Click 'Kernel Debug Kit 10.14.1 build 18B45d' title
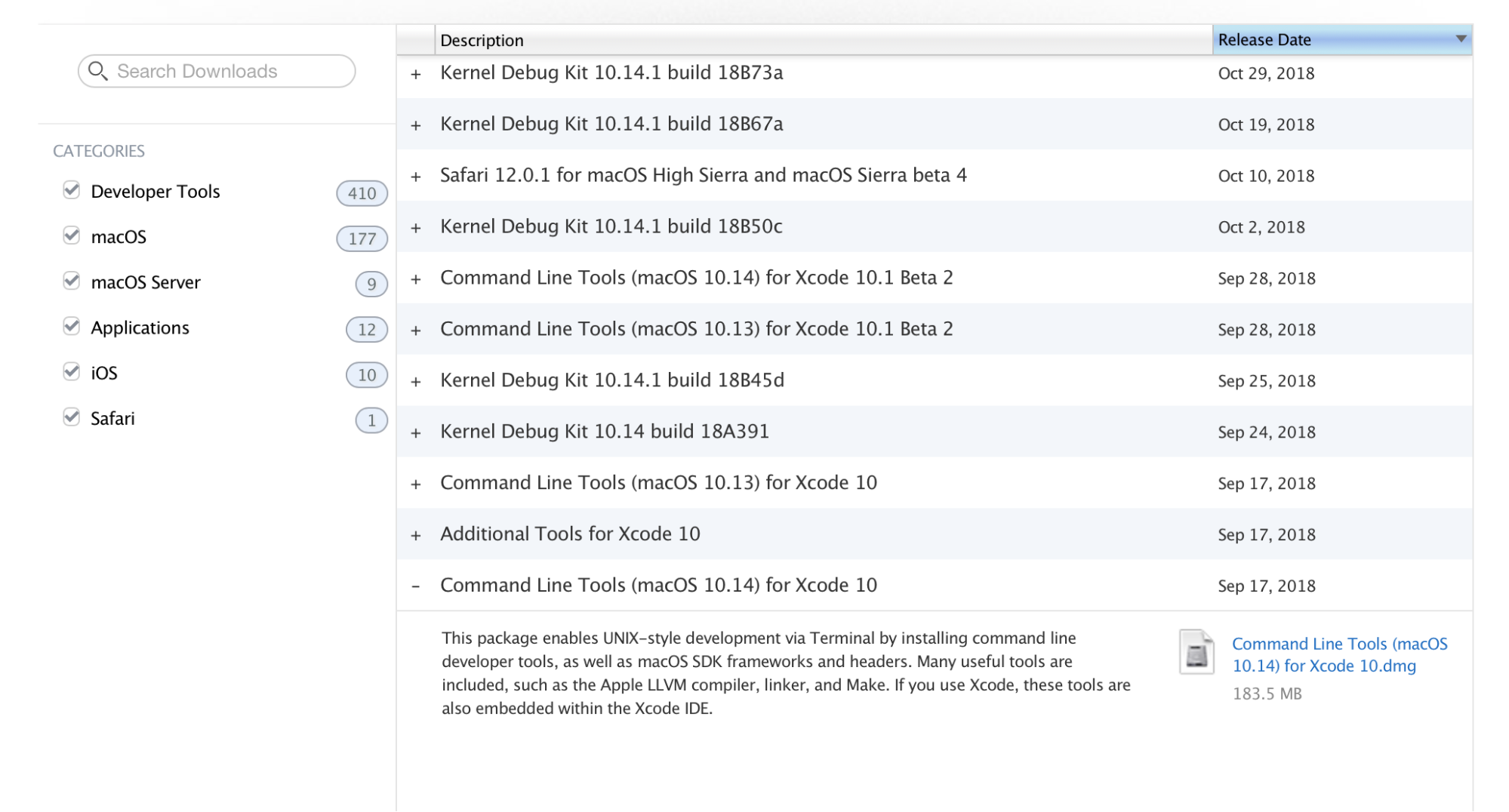Screen dimensions: 1509x812 [612, 380]
